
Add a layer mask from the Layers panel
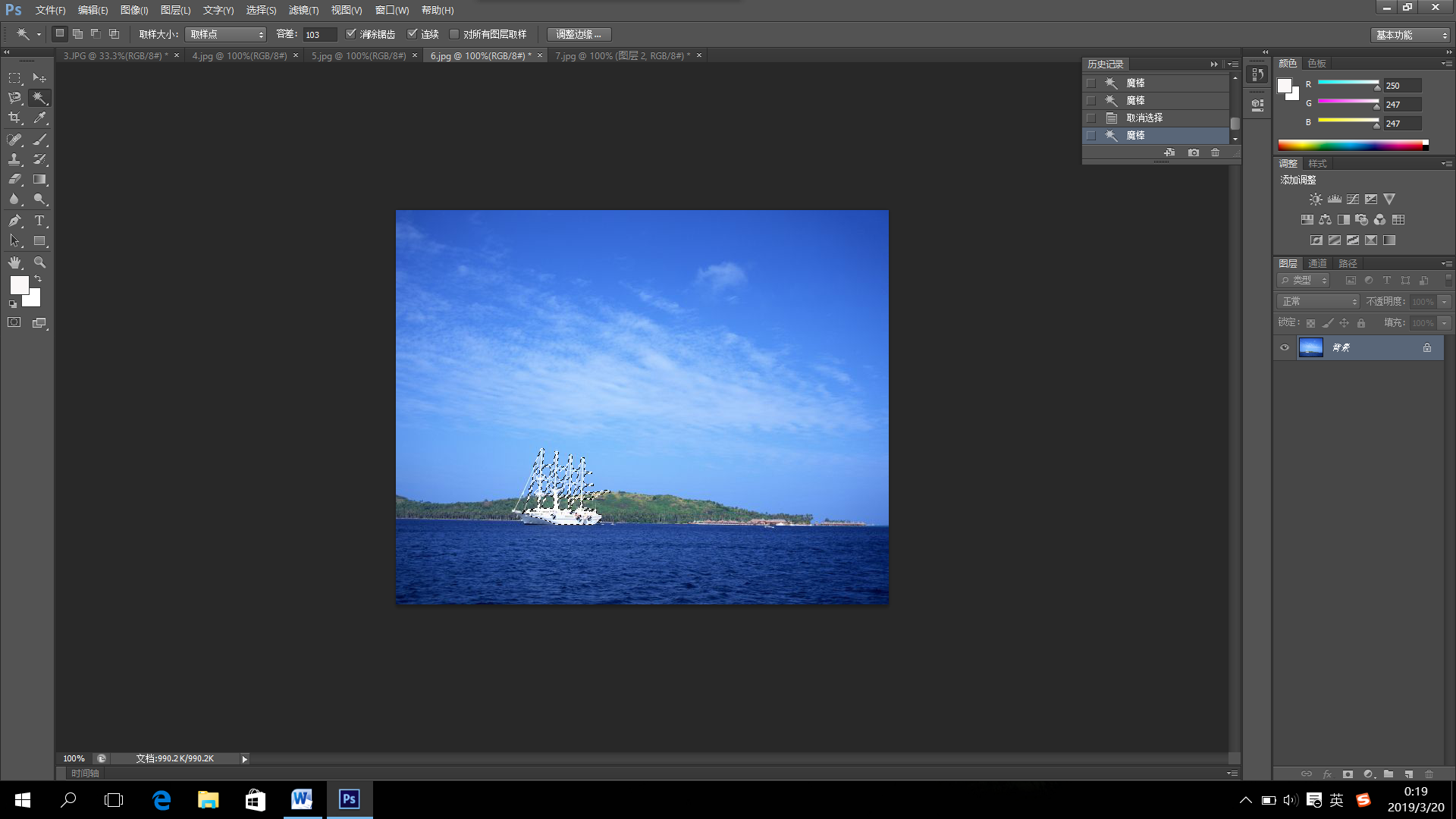click(1348, 774)
